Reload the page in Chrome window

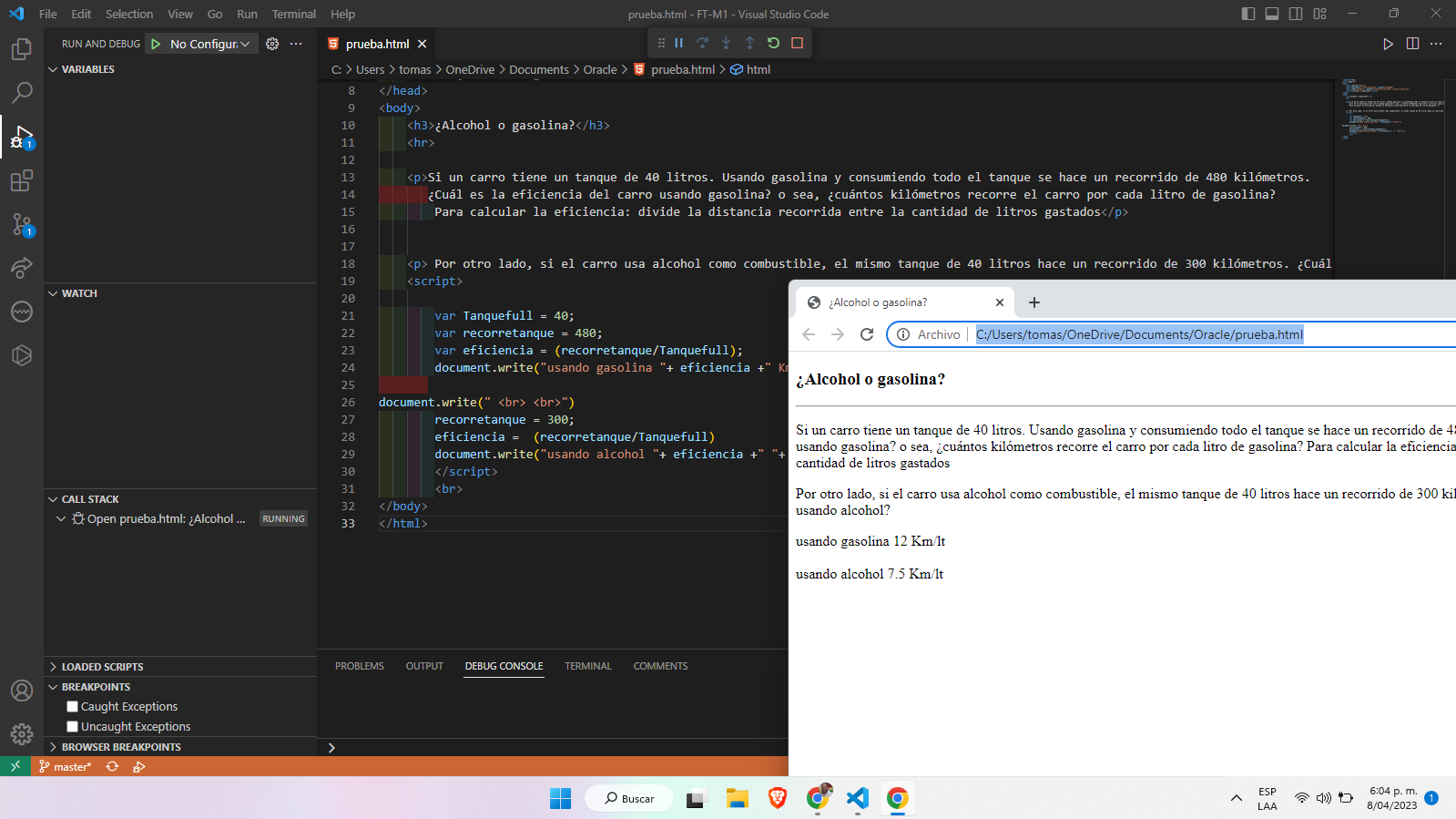click(867, 334)
